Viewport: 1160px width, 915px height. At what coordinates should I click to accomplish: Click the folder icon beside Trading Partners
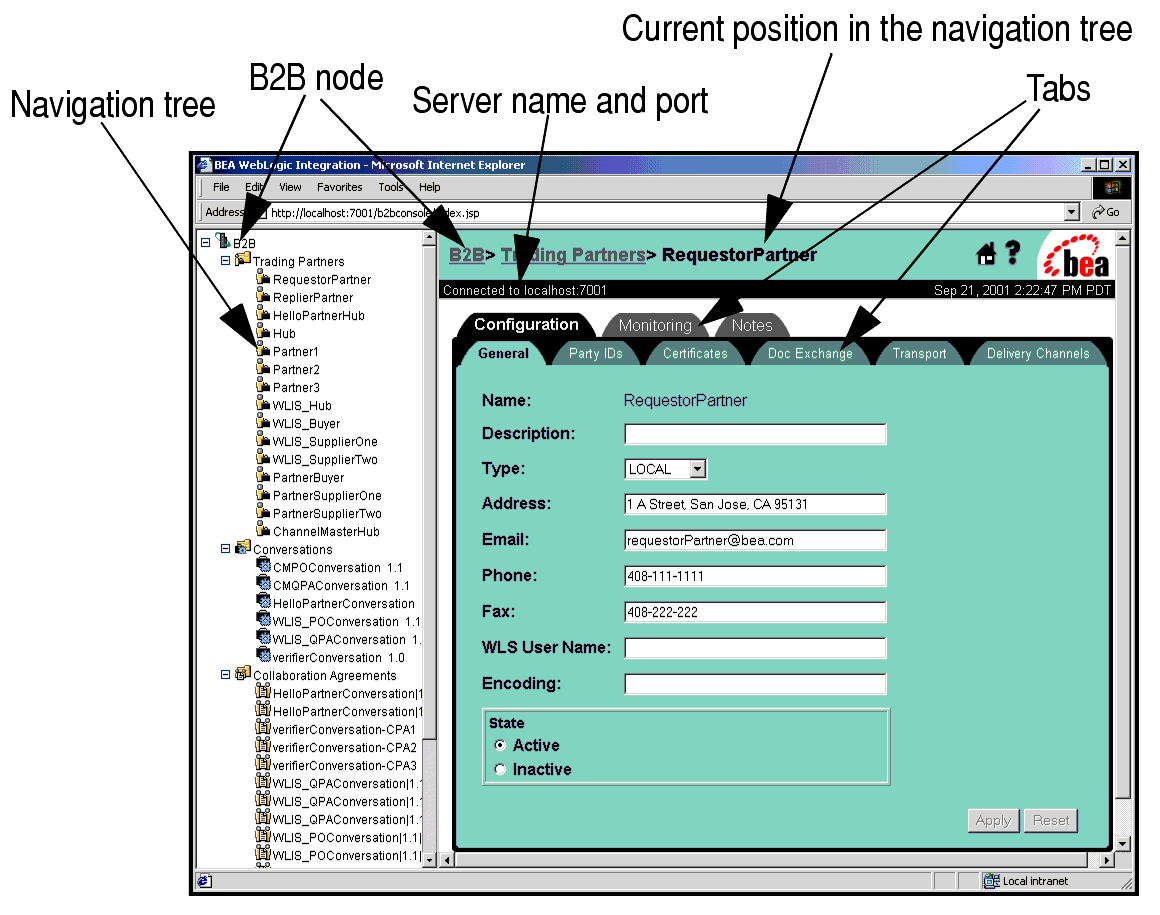(x=243, y=259)
